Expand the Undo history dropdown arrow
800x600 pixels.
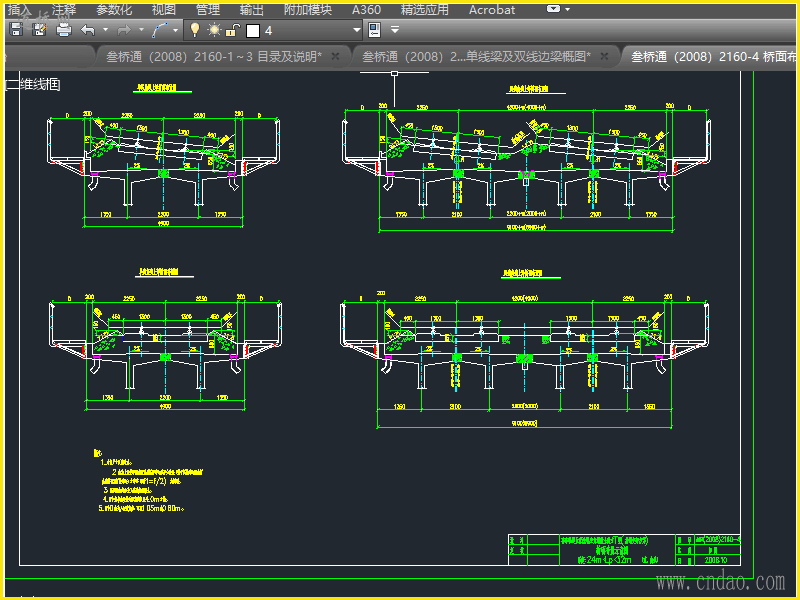tap(105, 30)
